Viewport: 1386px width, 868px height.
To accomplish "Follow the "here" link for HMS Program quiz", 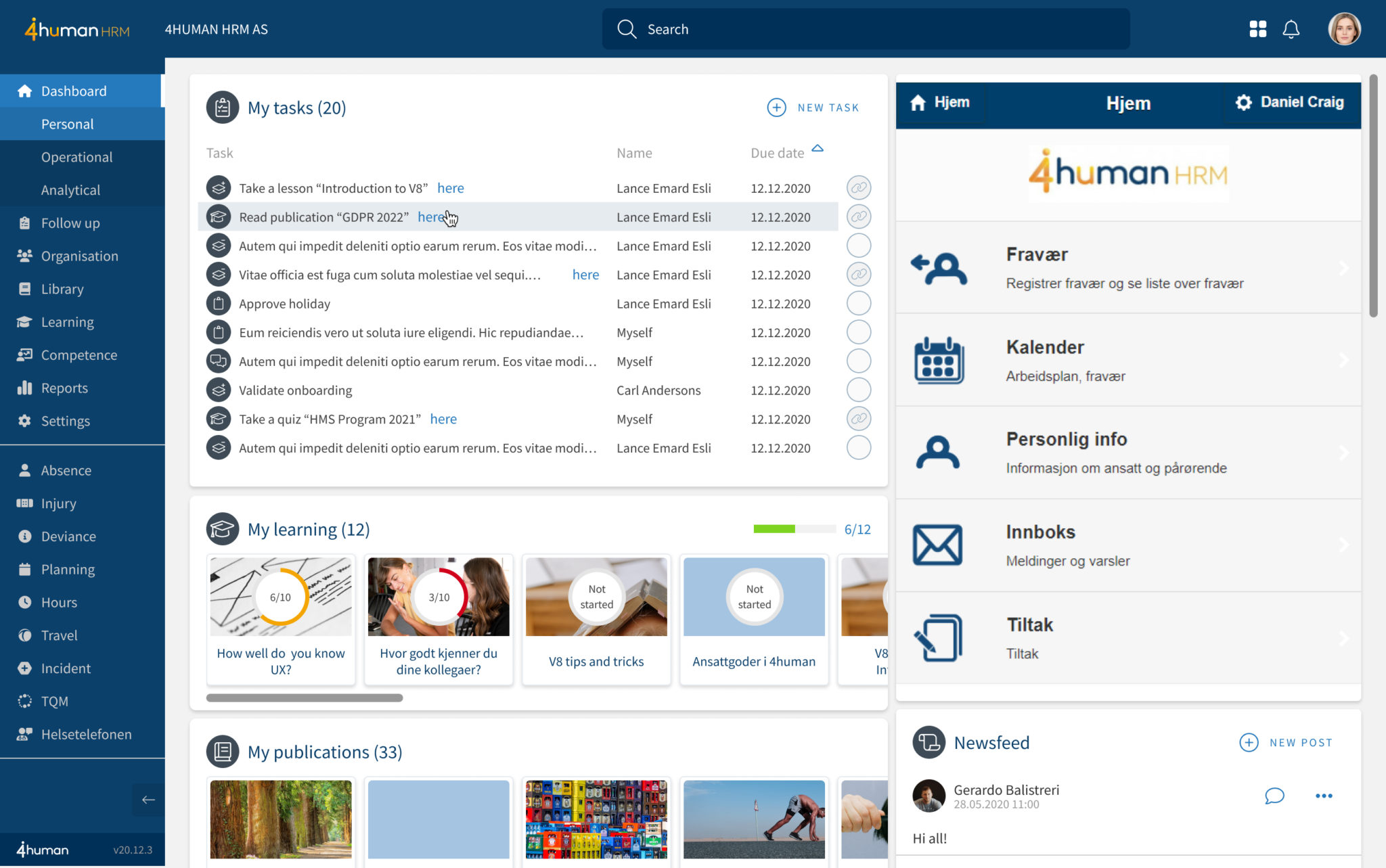I will [x=443, y=419].
